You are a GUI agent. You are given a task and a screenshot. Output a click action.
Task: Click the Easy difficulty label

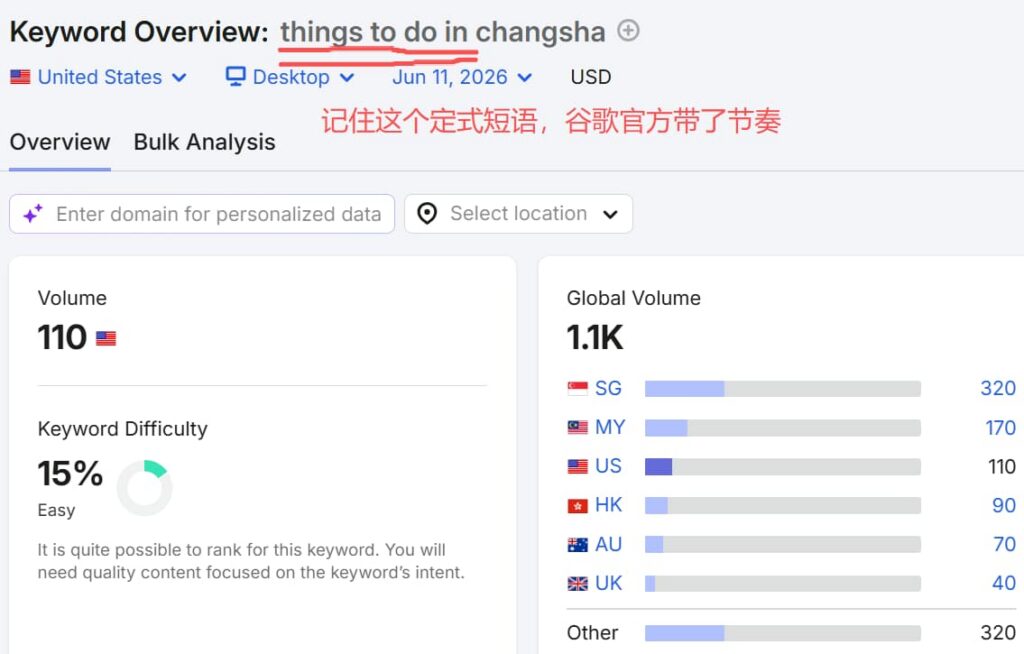click(x=56, y=510)
